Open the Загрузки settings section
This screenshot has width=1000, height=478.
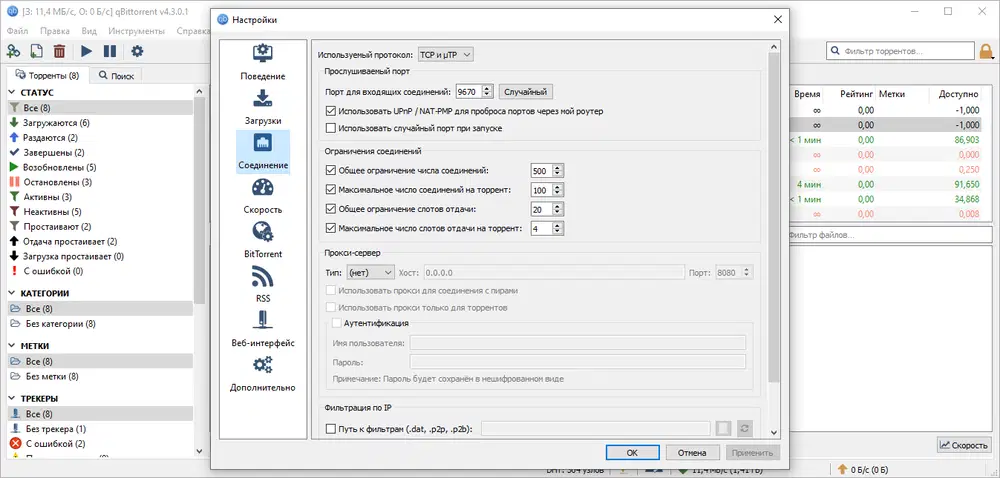click(263, 108)
